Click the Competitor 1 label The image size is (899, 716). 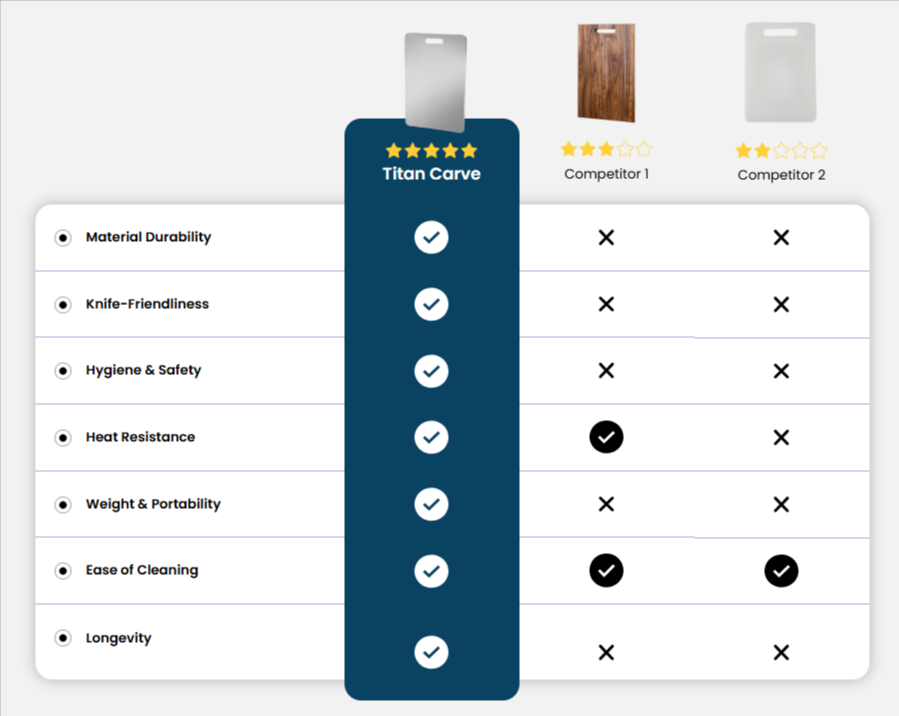coord(606,174)
